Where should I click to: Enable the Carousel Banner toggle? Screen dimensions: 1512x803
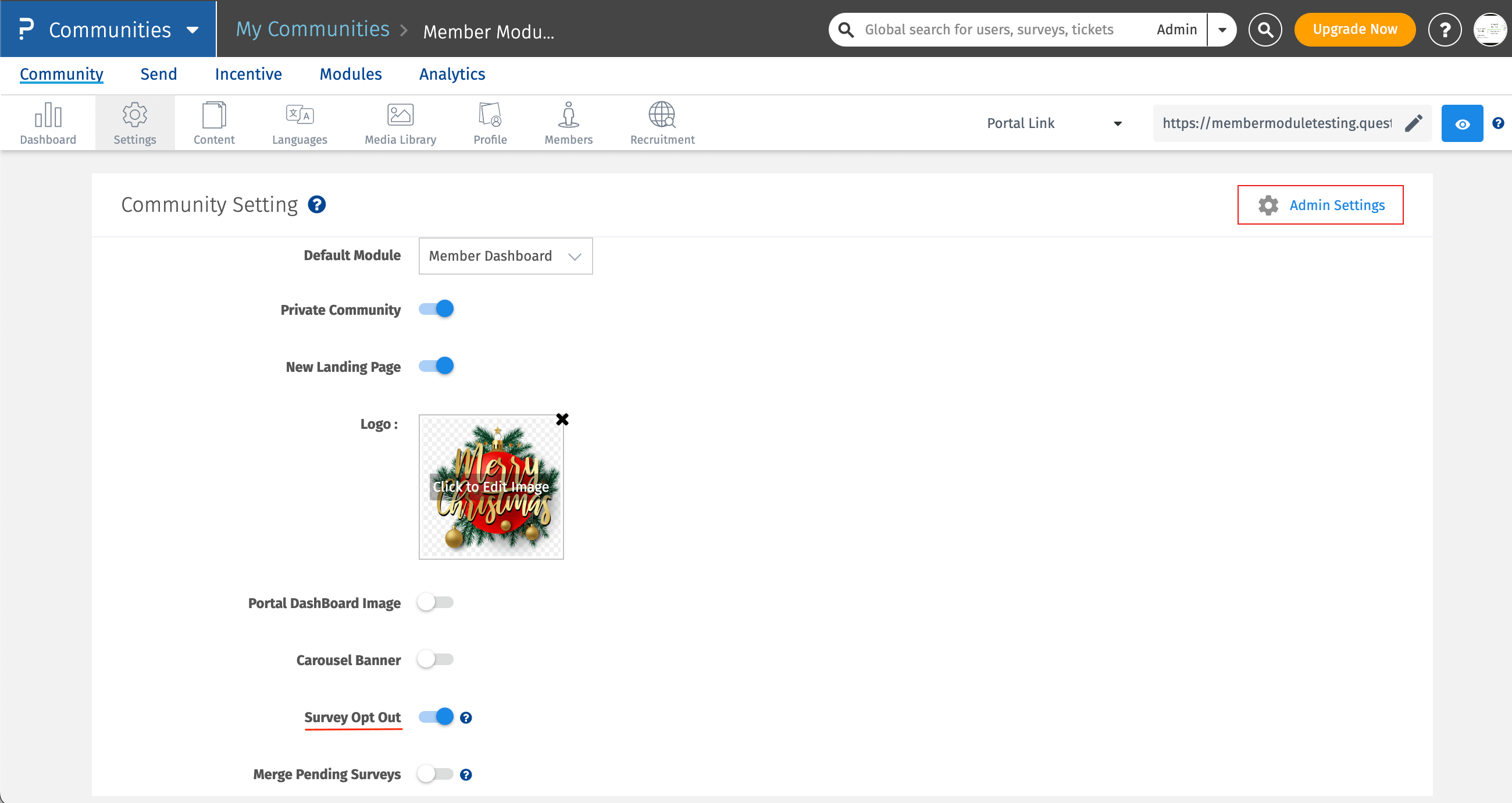pyautogui.click(x=435, y=659)
